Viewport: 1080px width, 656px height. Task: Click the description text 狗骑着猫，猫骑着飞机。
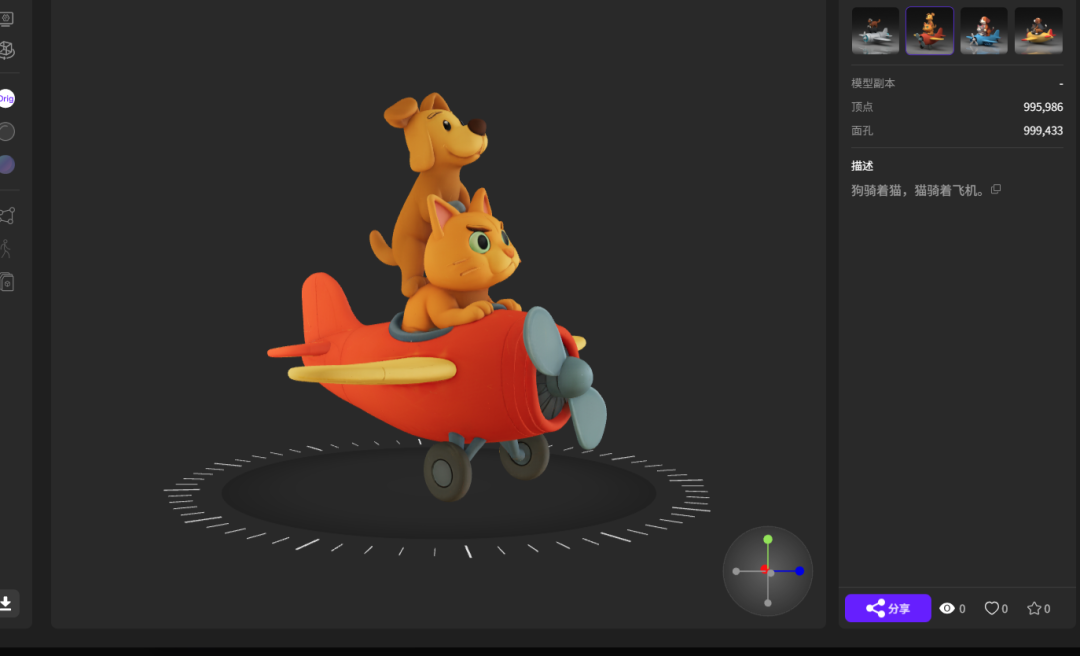(x=918, y=191)
